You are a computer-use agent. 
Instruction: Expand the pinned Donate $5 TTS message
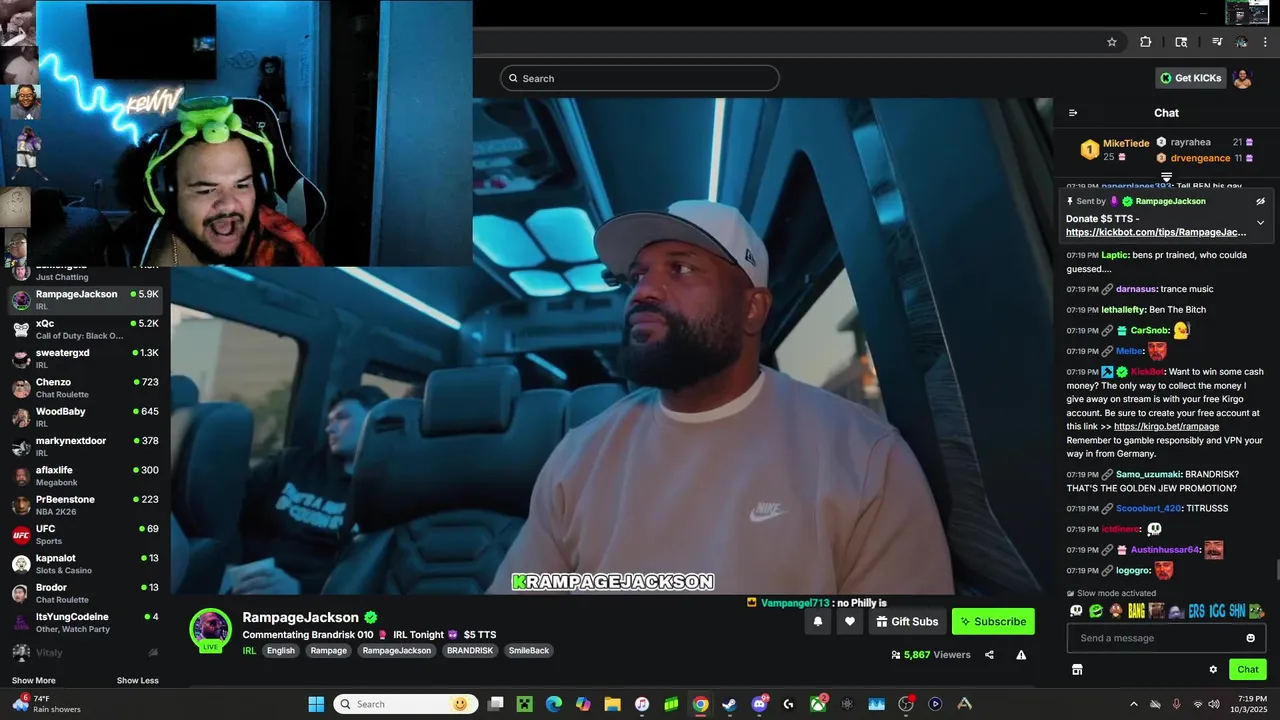(1260, 222)
